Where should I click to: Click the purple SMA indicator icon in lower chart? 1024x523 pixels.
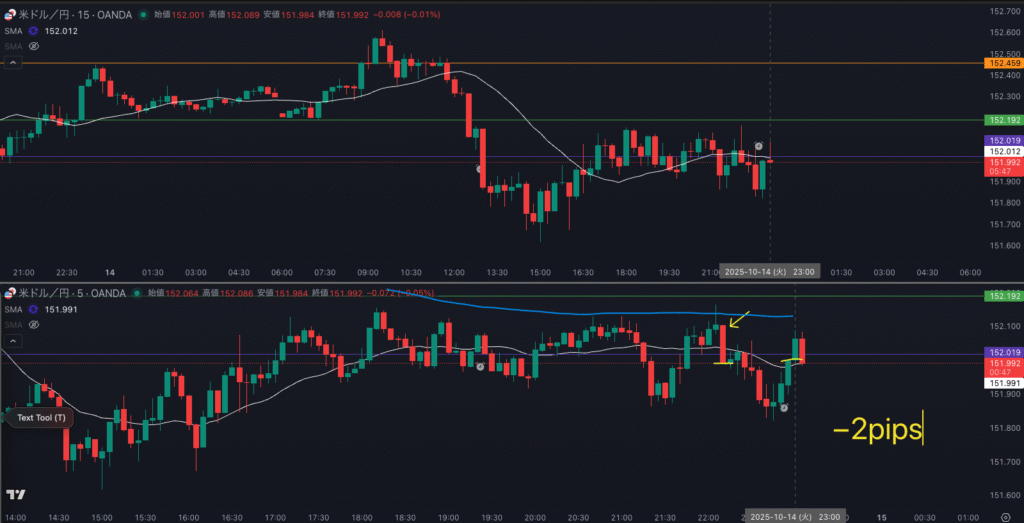pyautogui.click(x=33, y=310)
